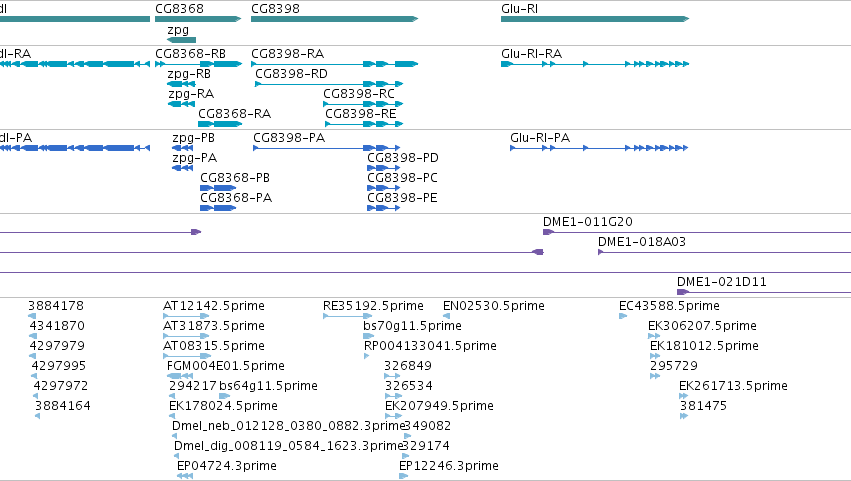The width and height of the screenshot is (851, 481).
Task: Select bs64g11.5prime feature
Action: click(224, 396)
